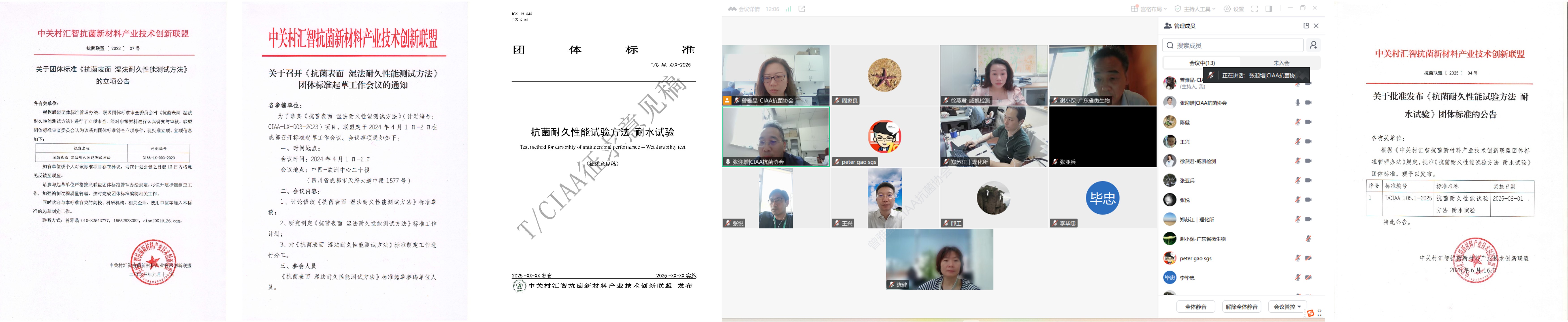Toggle microphone for 张迎增|CIAA抗菌协会 in the member list

point(1298,103)
